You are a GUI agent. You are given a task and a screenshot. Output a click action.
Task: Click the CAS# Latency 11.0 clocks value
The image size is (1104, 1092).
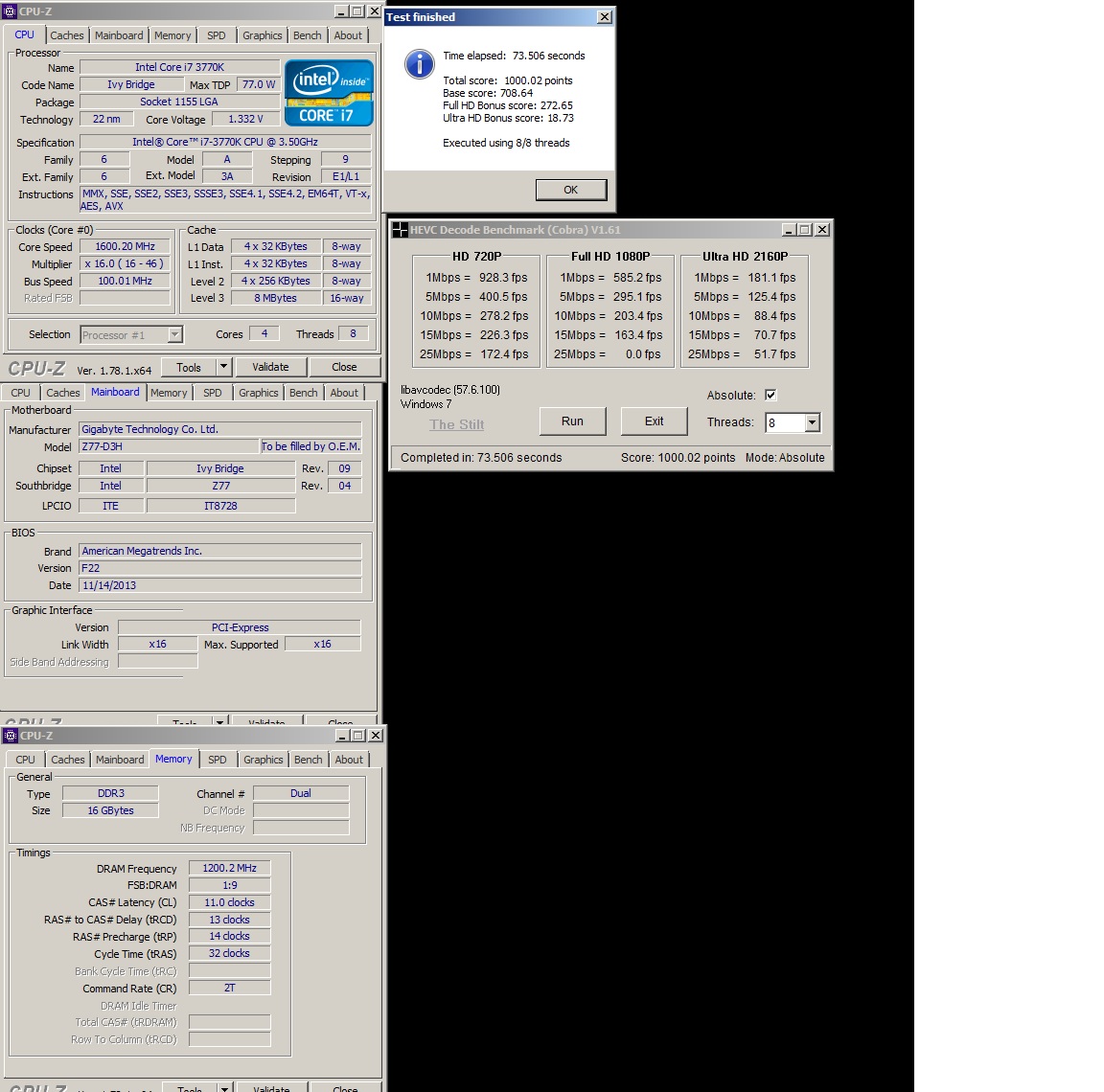230,902
